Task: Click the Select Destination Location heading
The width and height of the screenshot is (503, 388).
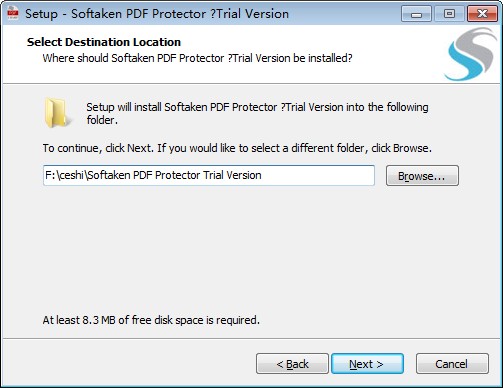Action: (104, 42)
